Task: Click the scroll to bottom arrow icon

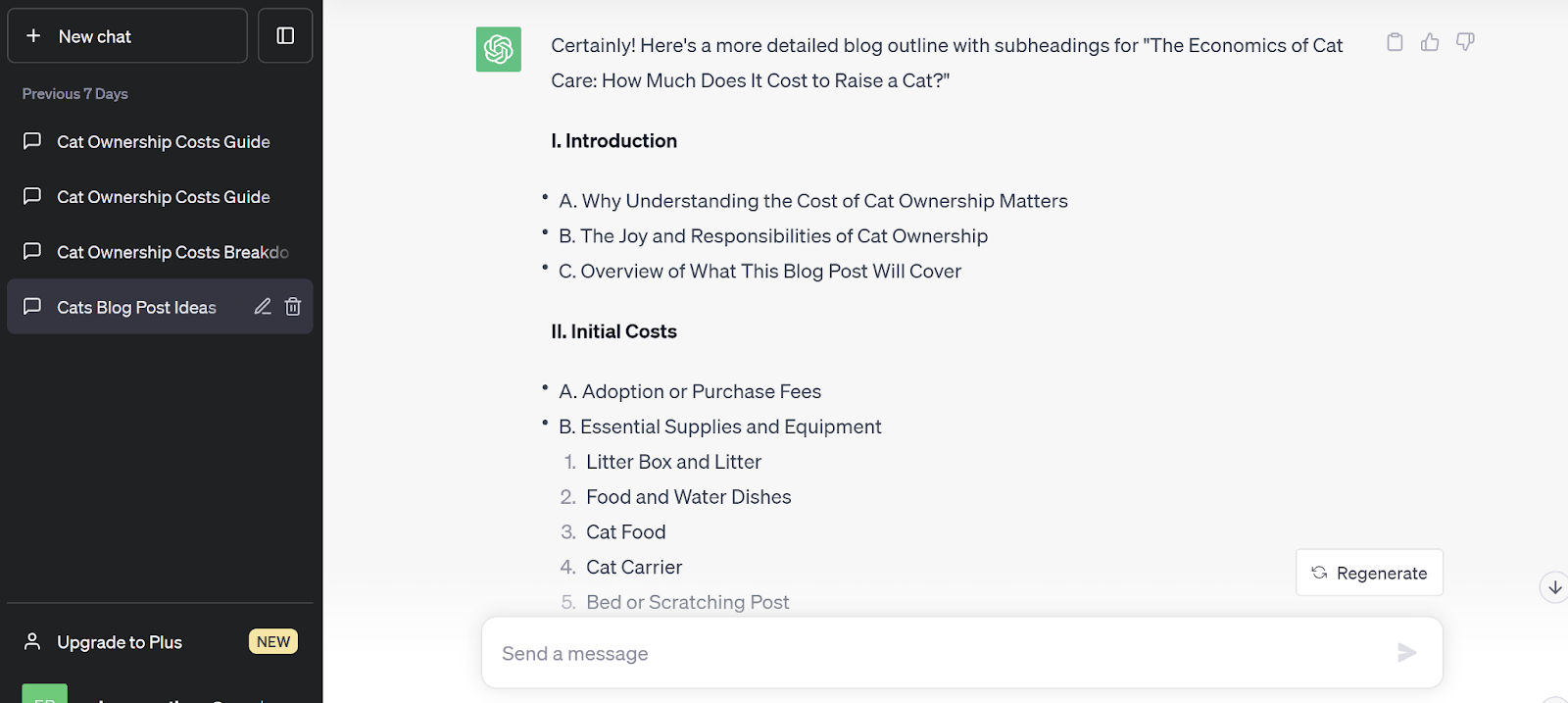Action: tap(1554, 587)
